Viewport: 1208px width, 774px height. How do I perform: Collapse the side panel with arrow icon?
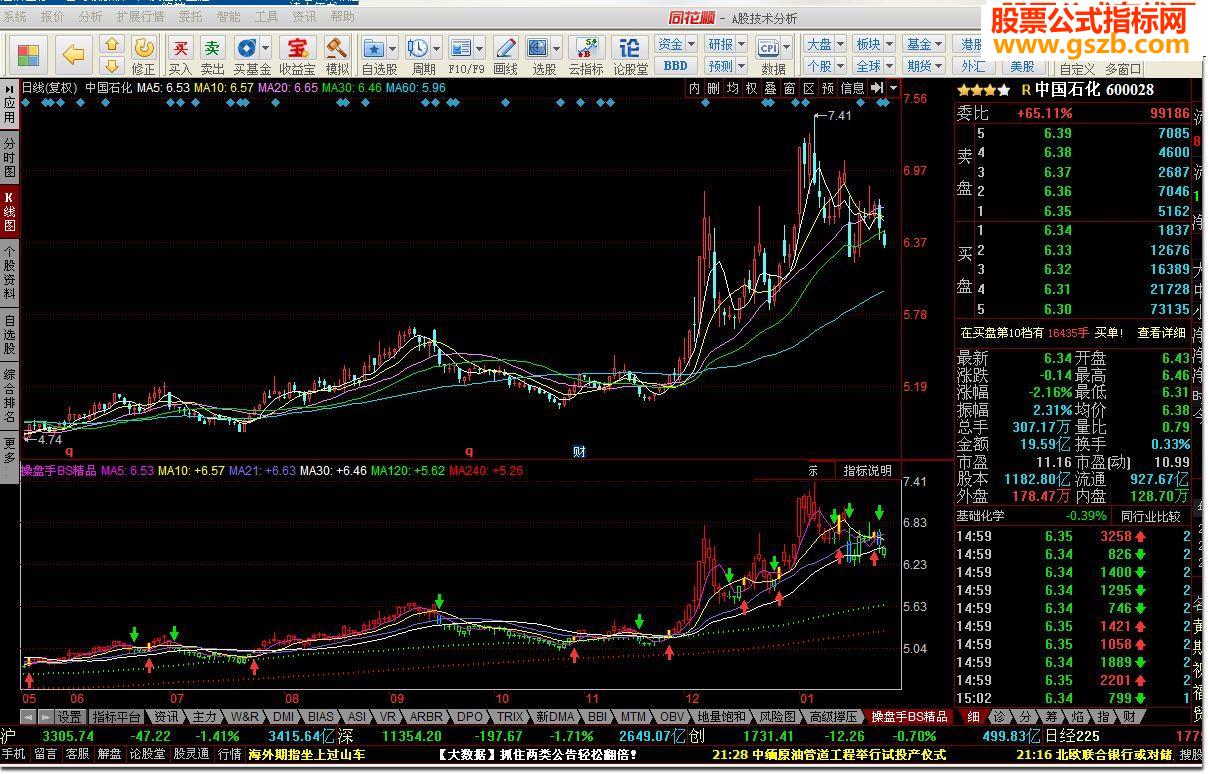point(876,88)
